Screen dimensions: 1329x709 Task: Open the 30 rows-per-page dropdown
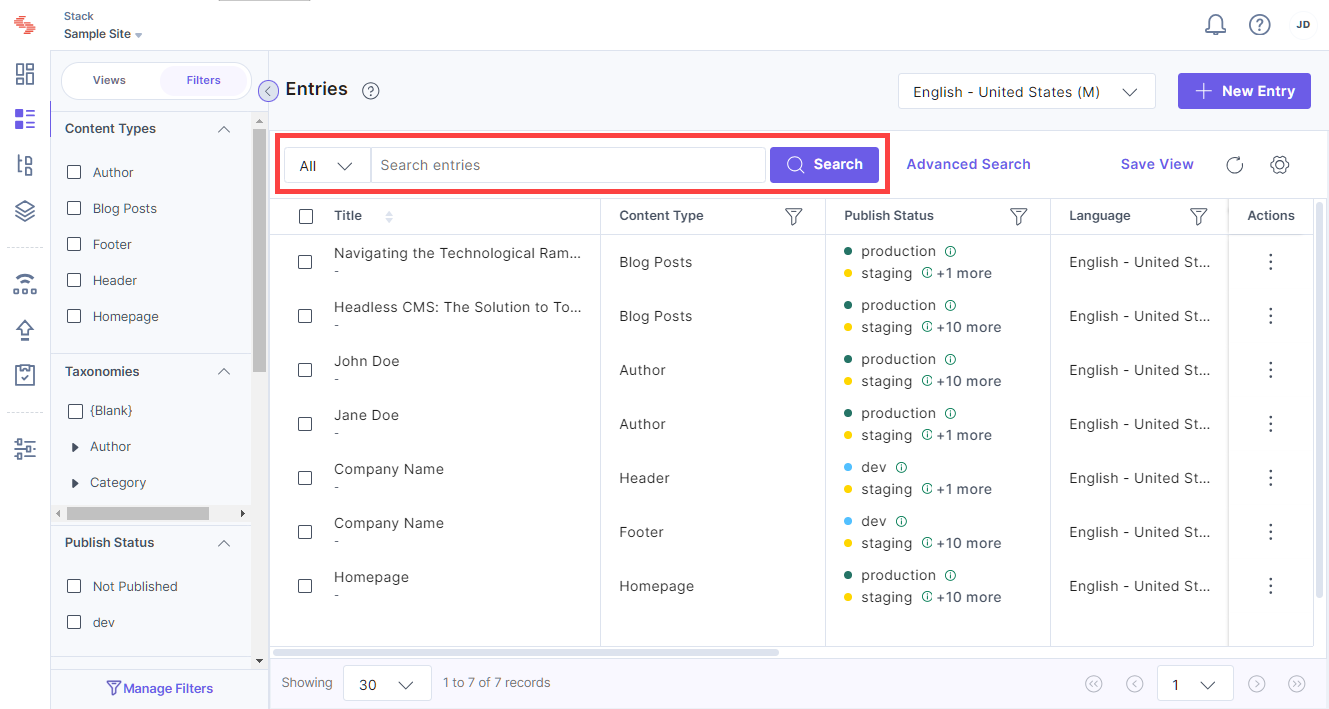coord(387,684)
